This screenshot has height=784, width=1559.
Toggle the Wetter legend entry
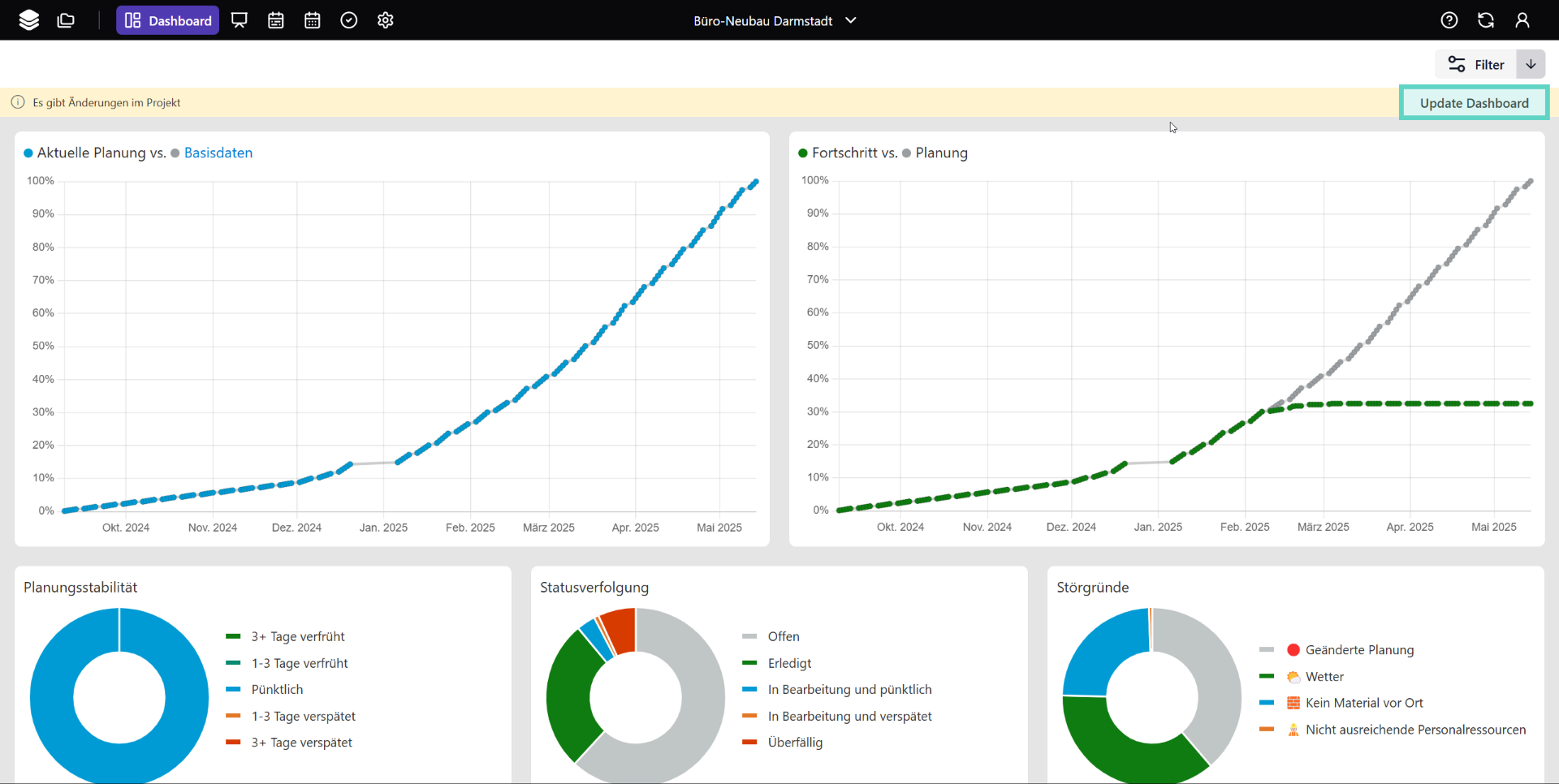click(x=1324, y=676)
